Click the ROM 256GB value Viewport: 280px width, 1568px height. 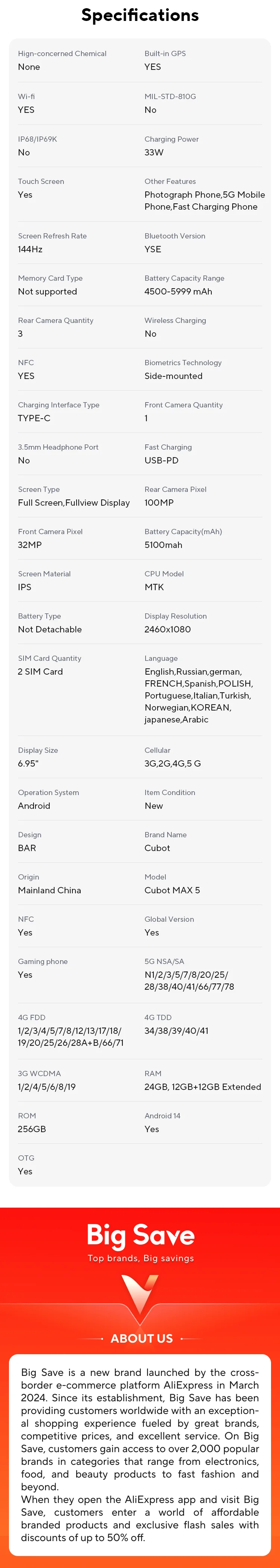pos(32,1129)
